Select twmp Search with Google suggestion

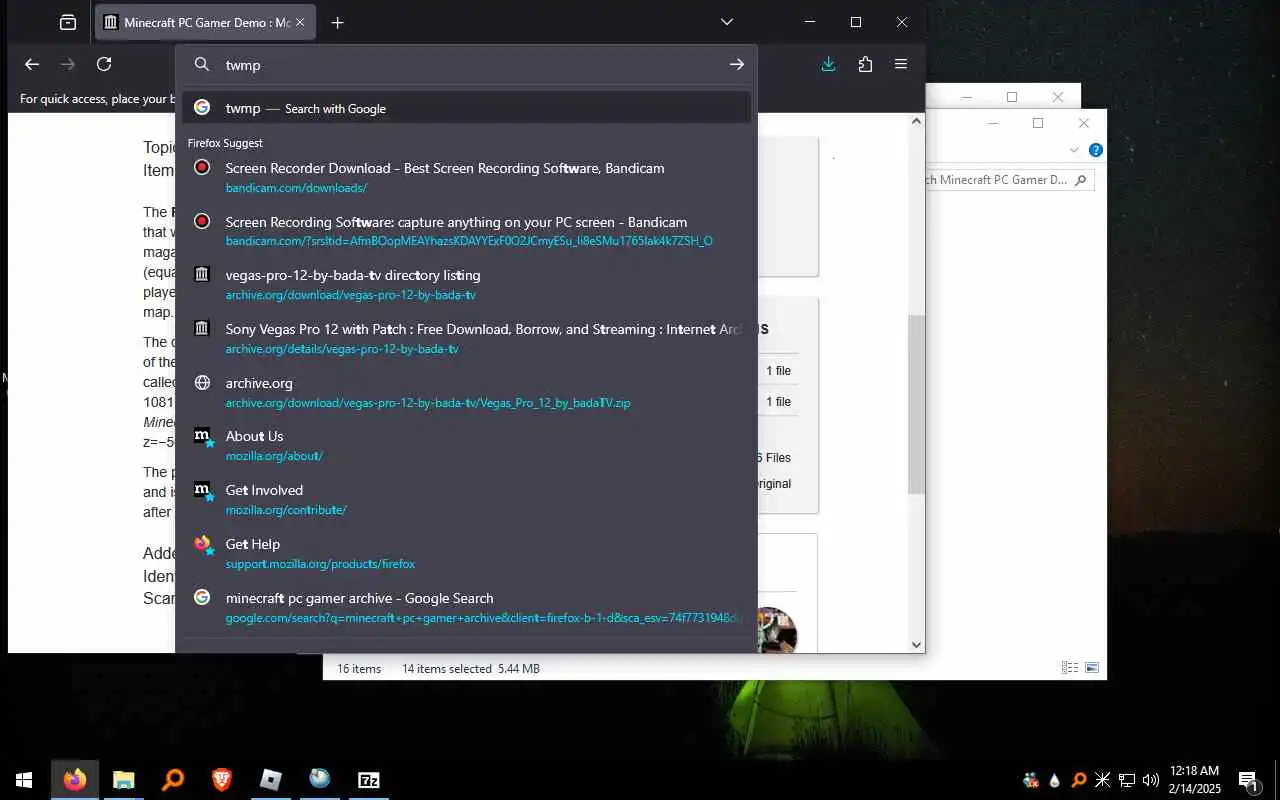click(466, 108)
